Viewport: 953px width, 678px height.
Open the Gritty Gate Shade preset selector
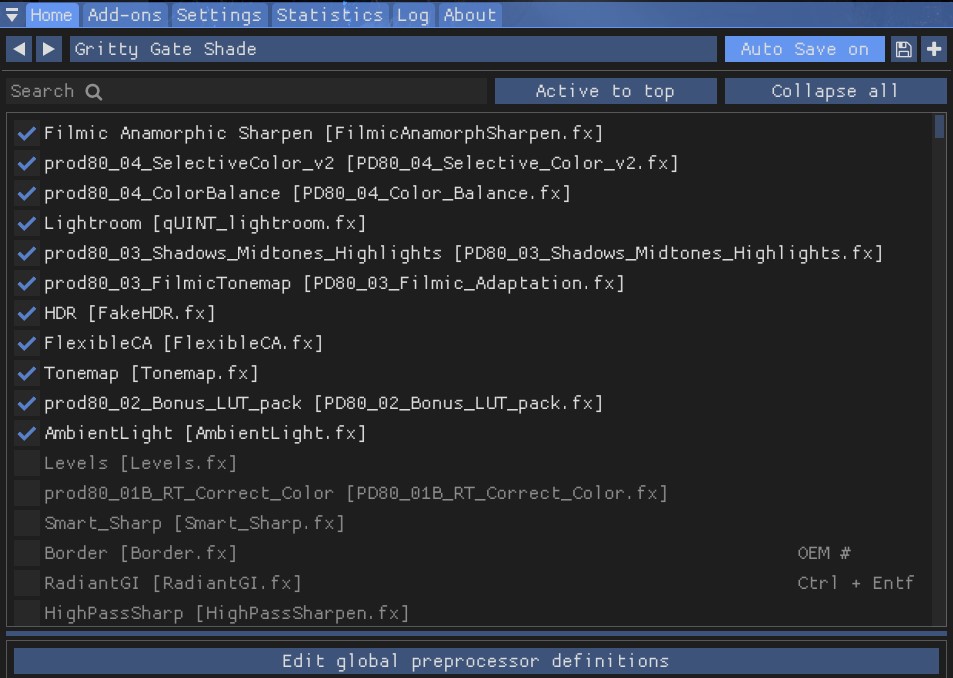click(x=393, y=49)
